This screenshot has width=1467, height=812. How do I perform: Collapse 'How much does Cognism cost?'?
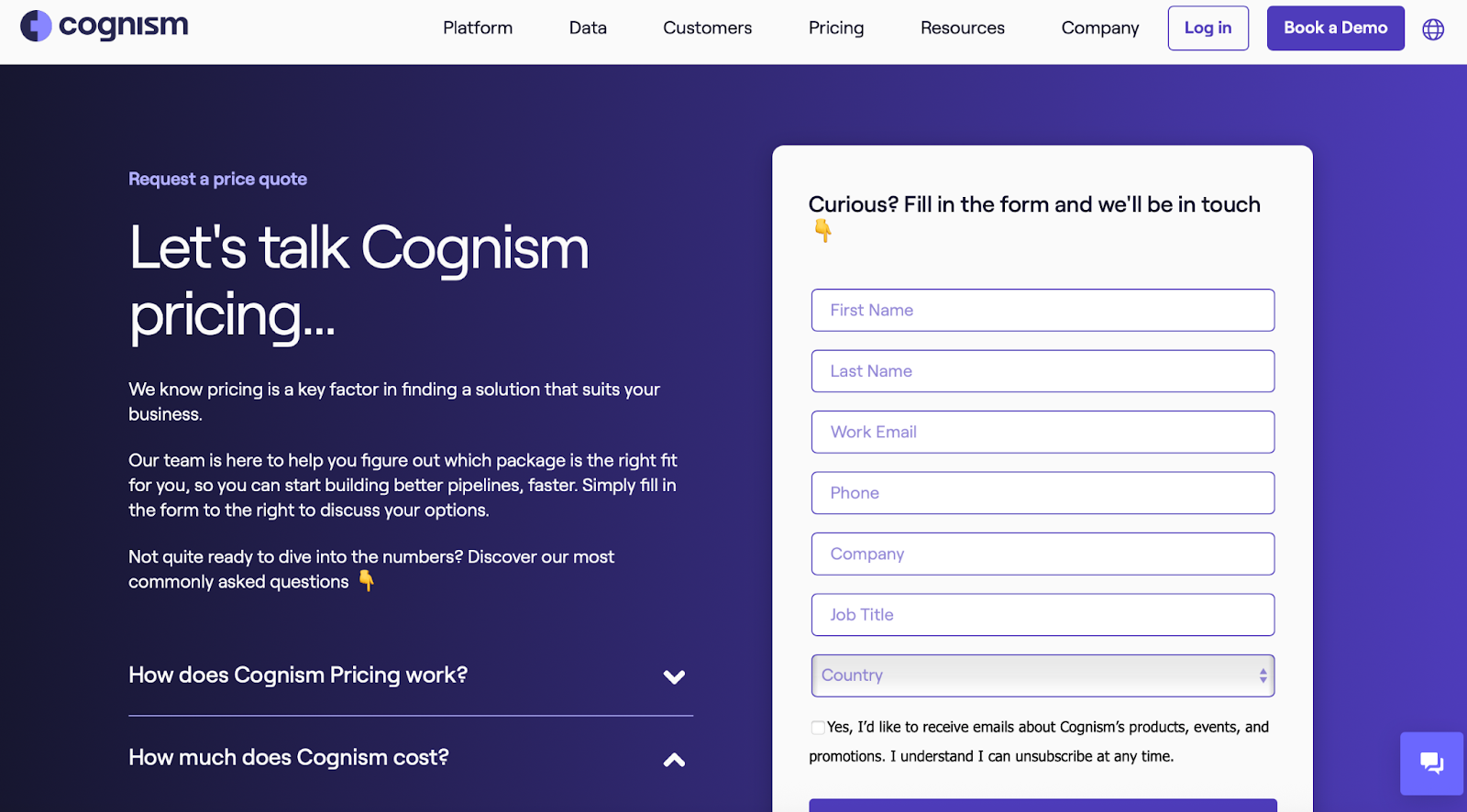(674, 759)
